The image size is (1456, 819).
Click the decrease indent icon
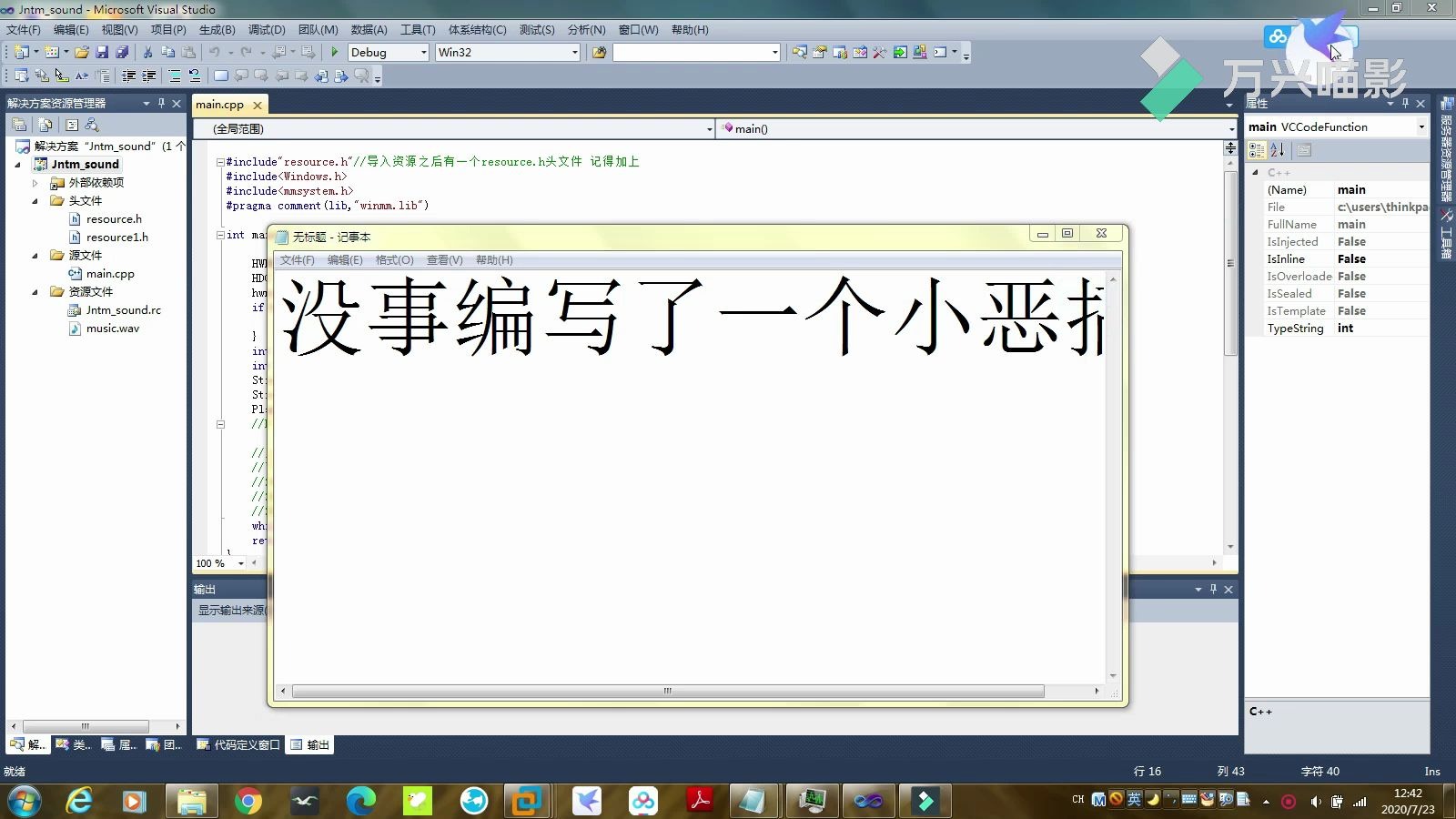129,76
